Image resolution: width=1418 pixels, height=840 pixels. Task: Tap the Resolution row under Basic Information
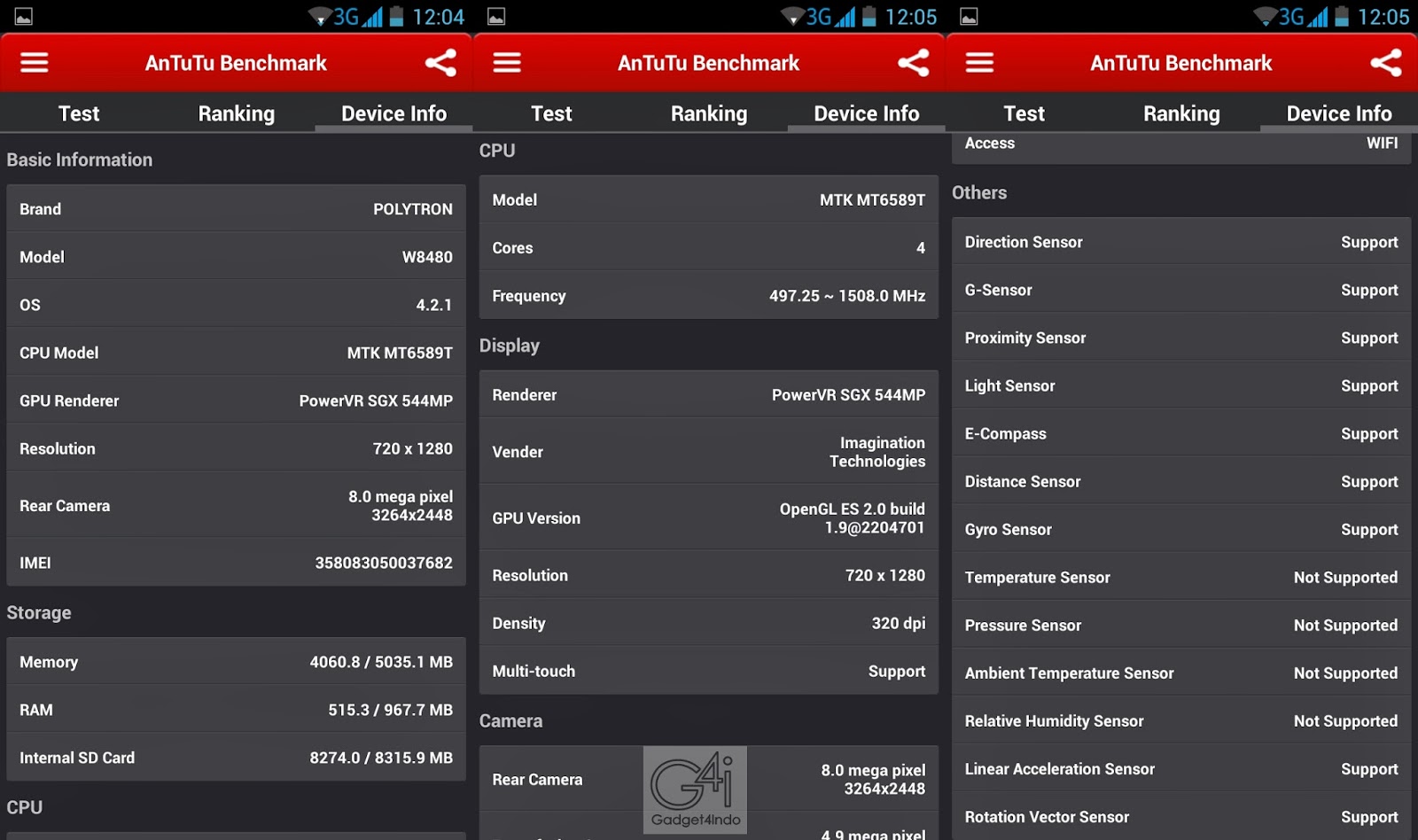[x=236, y=448]
